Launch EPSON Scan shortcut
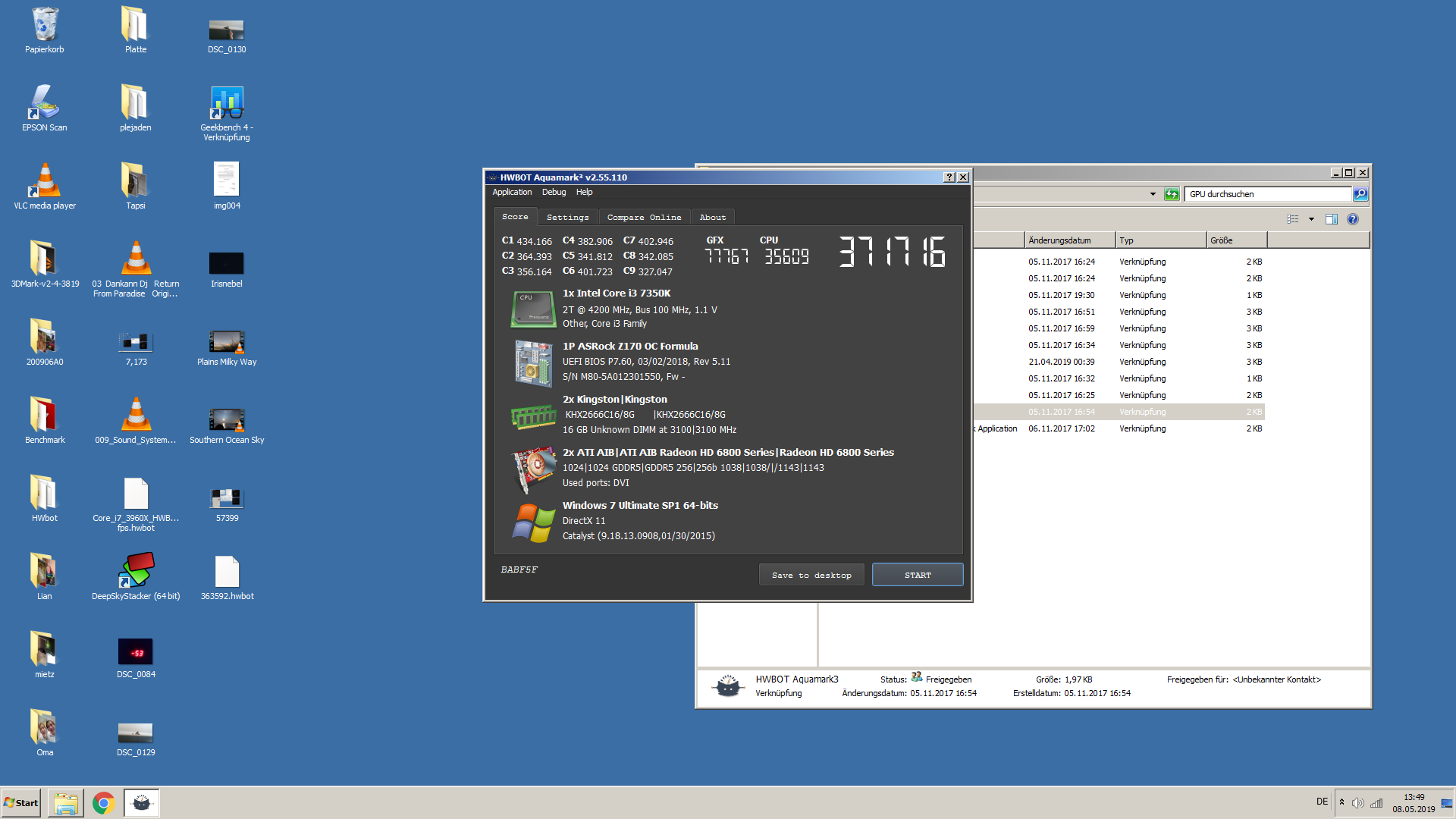 (x=45, y=108)
